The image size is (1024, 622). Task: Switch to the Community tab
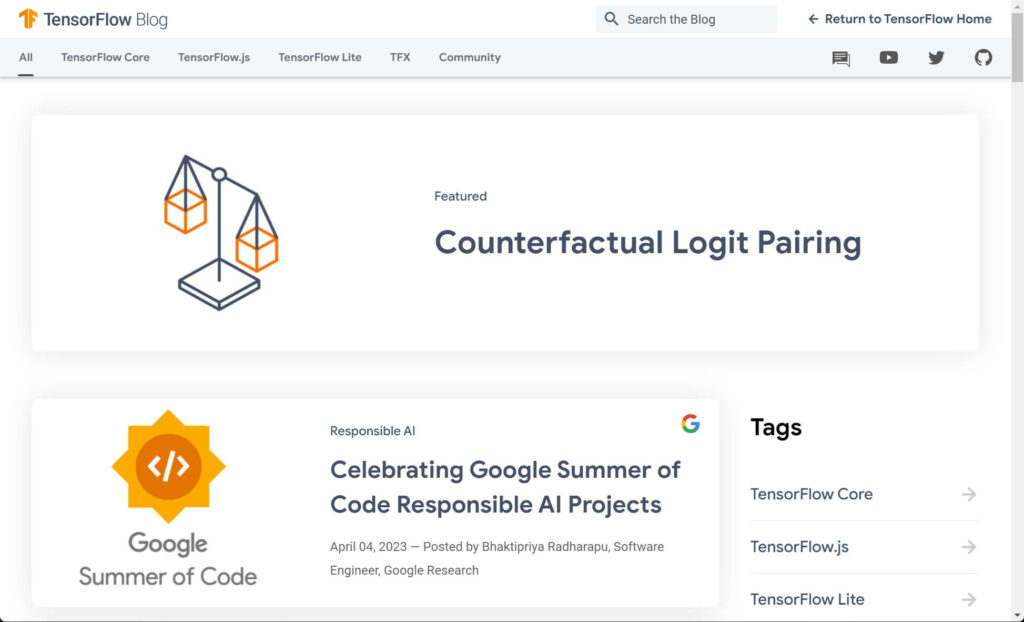[469, 58]
